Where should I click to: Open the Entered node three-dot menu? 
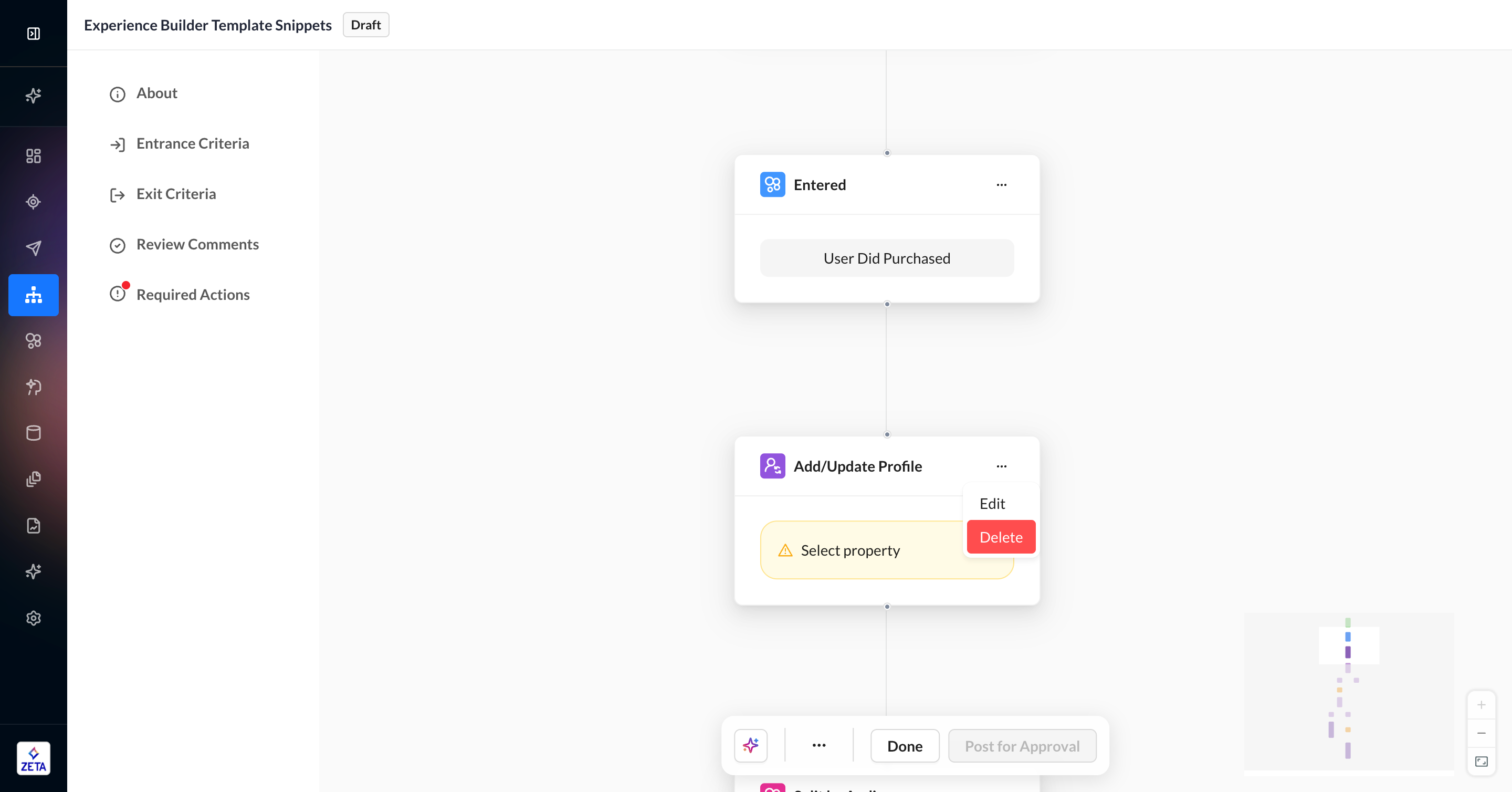(x=1001, y=185)
